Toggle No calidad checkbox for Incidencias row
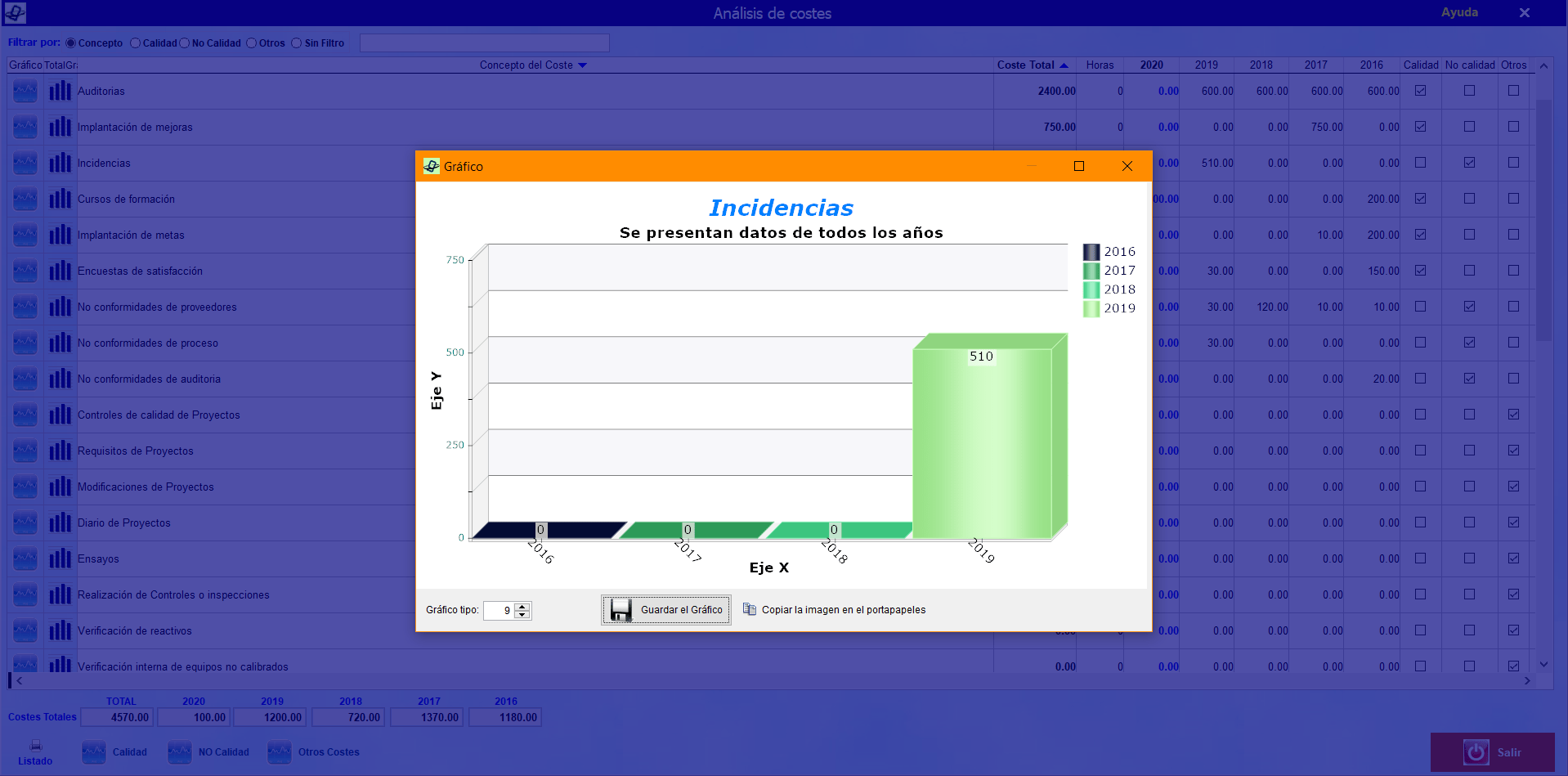 (1470, 163)
